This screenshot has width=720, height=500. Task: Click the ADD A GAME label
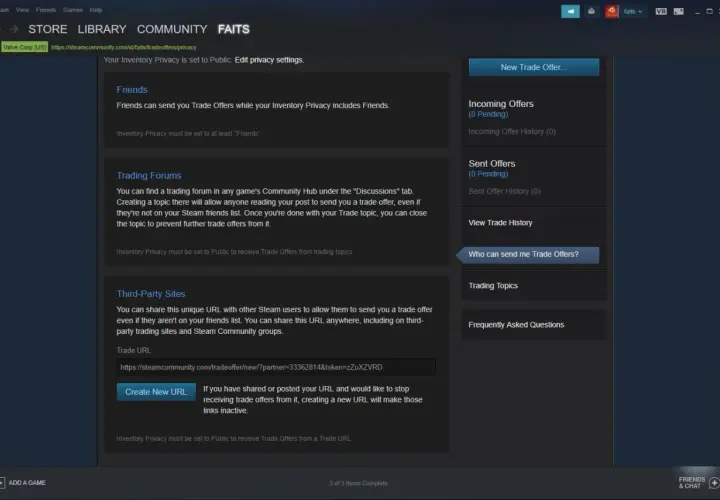(27, 483)
